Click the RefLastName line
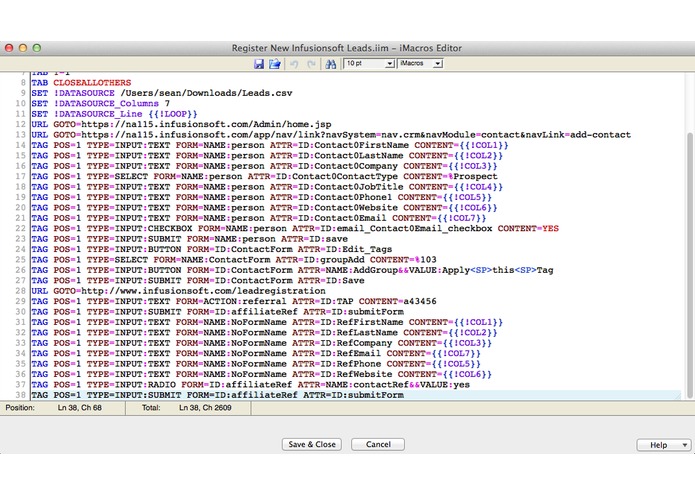 click(264, 333)
